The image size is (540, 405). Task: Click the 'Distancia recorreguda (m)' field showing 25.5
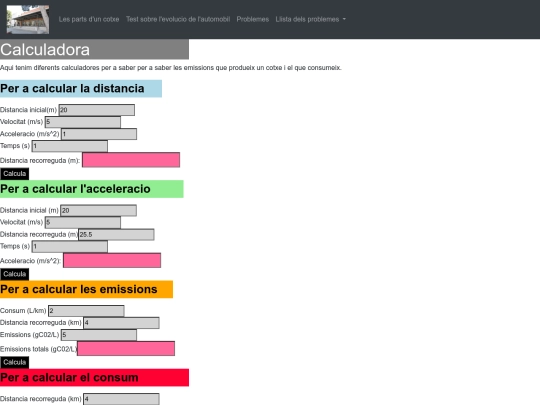point(116,235)
